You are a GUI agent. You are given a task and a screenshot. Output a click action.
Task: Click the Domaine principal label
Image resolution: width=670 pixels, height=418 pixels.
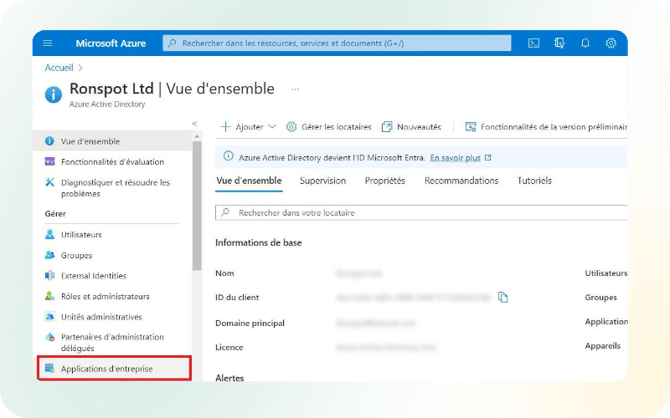(x=250, y=323)
